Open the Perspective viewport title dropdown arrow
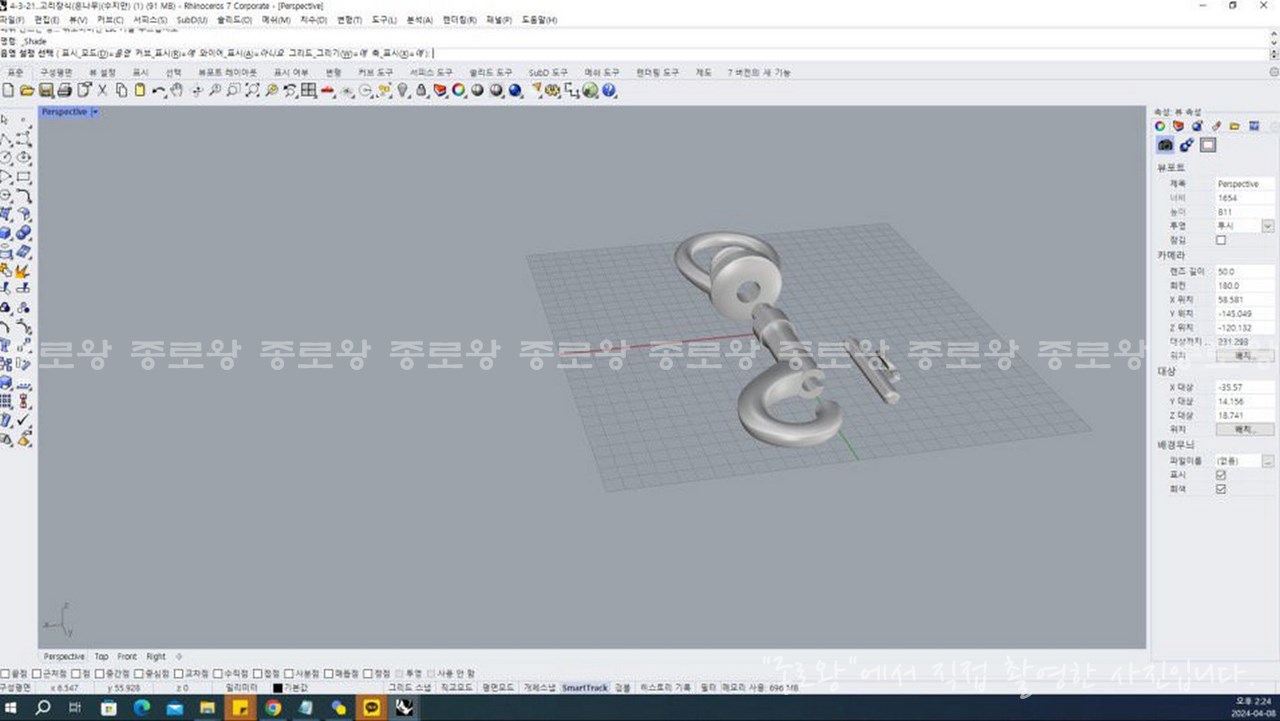Screen dimensions: 1280x721 click(95, 112)
